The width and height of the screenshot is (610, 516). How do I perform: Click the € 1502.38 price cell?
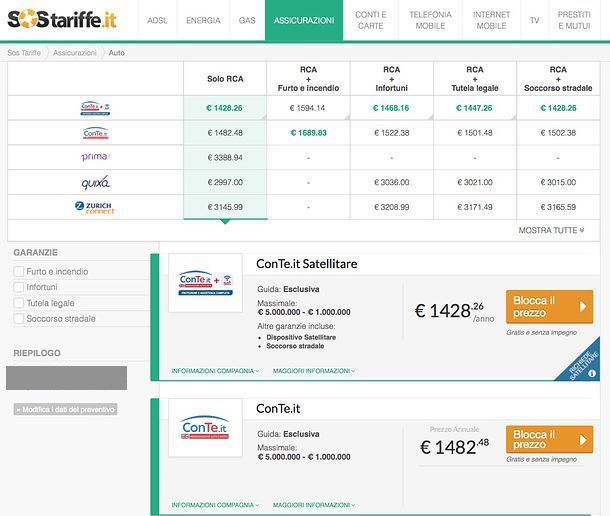pyautogui.click(x=558, y=133)
